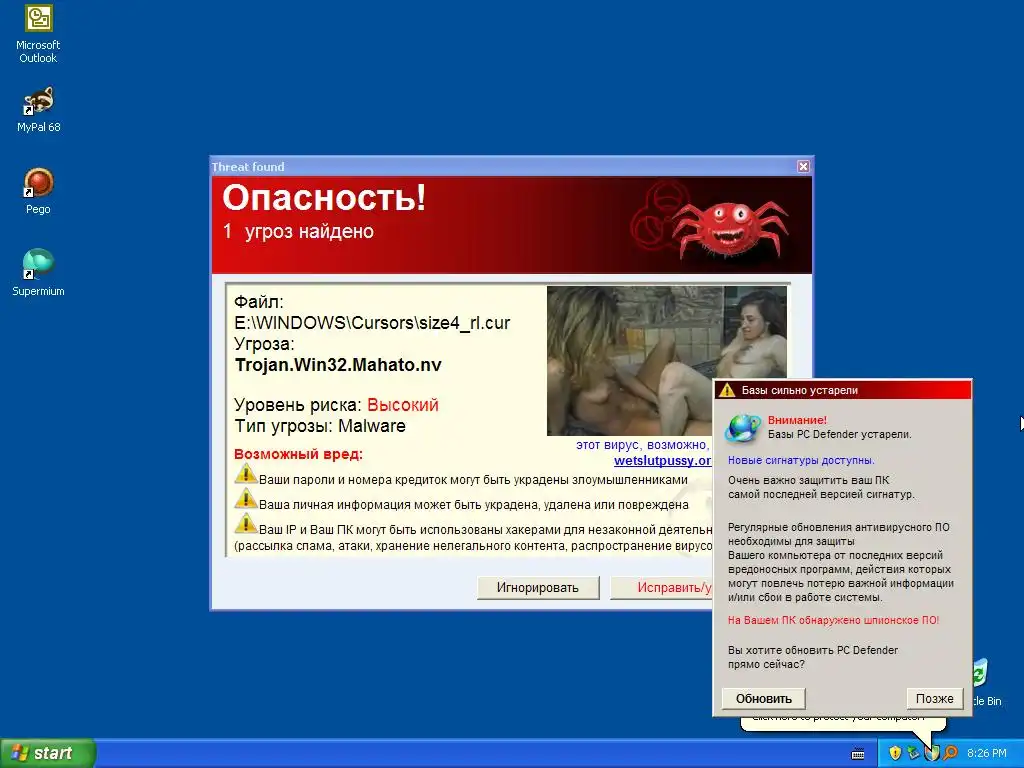
Task: Click the safely remove hardware tray icon
Action: [913, 753]
